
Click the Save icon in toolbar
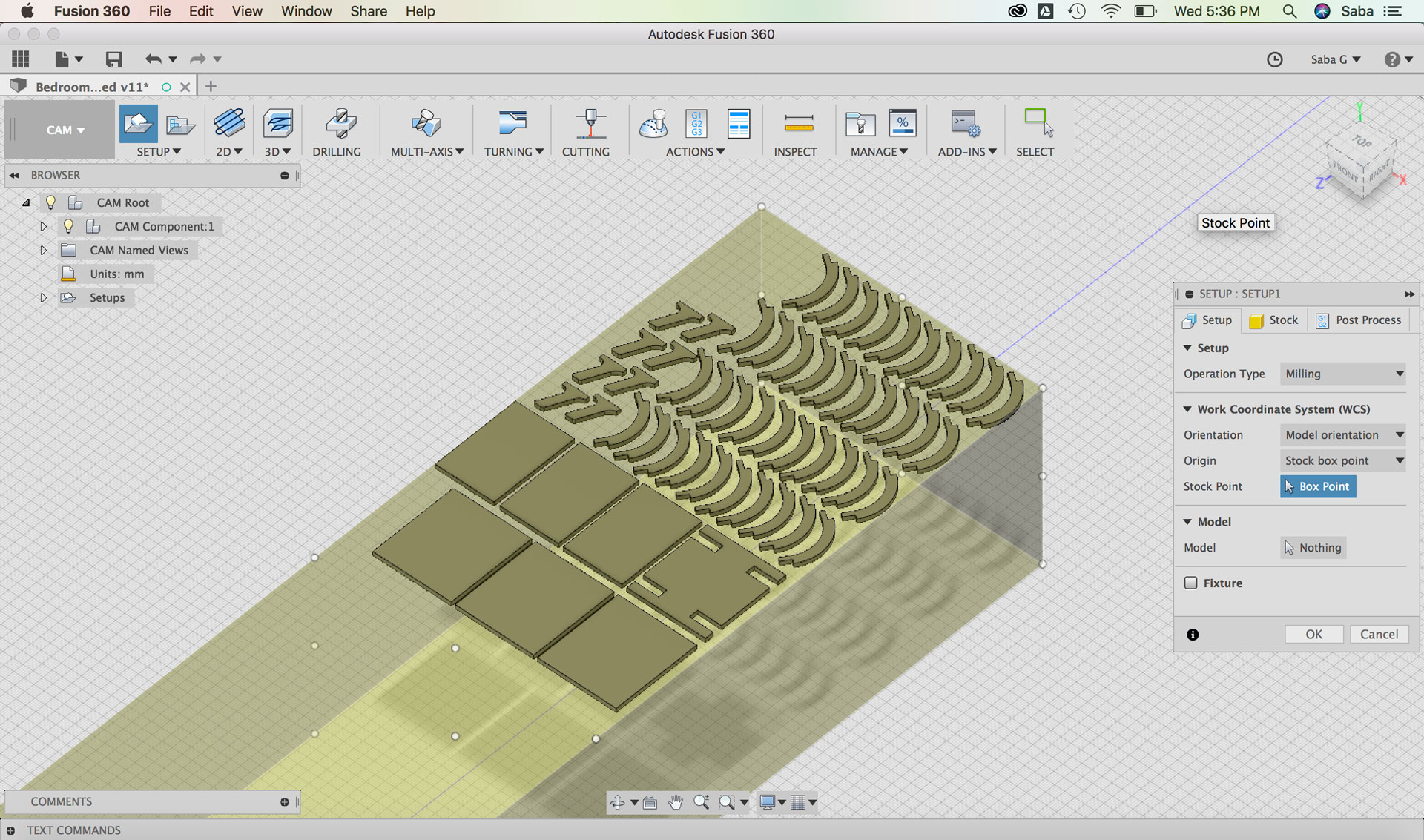[x=113, y=59]
